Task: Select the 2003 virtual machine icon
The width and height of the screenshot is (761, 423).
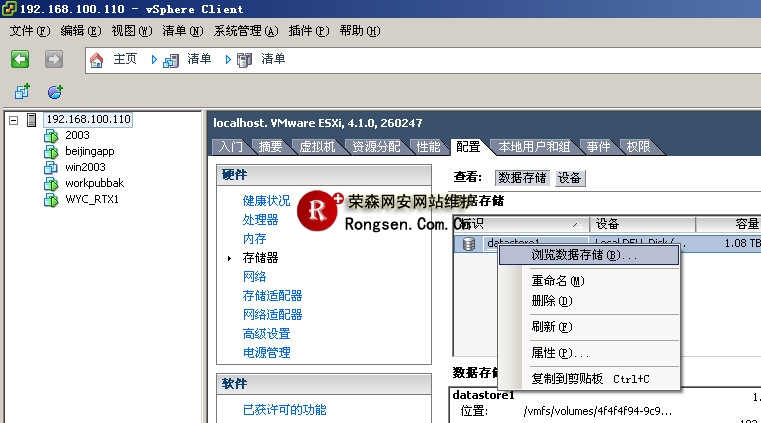Action: click(x=52, y=136)
